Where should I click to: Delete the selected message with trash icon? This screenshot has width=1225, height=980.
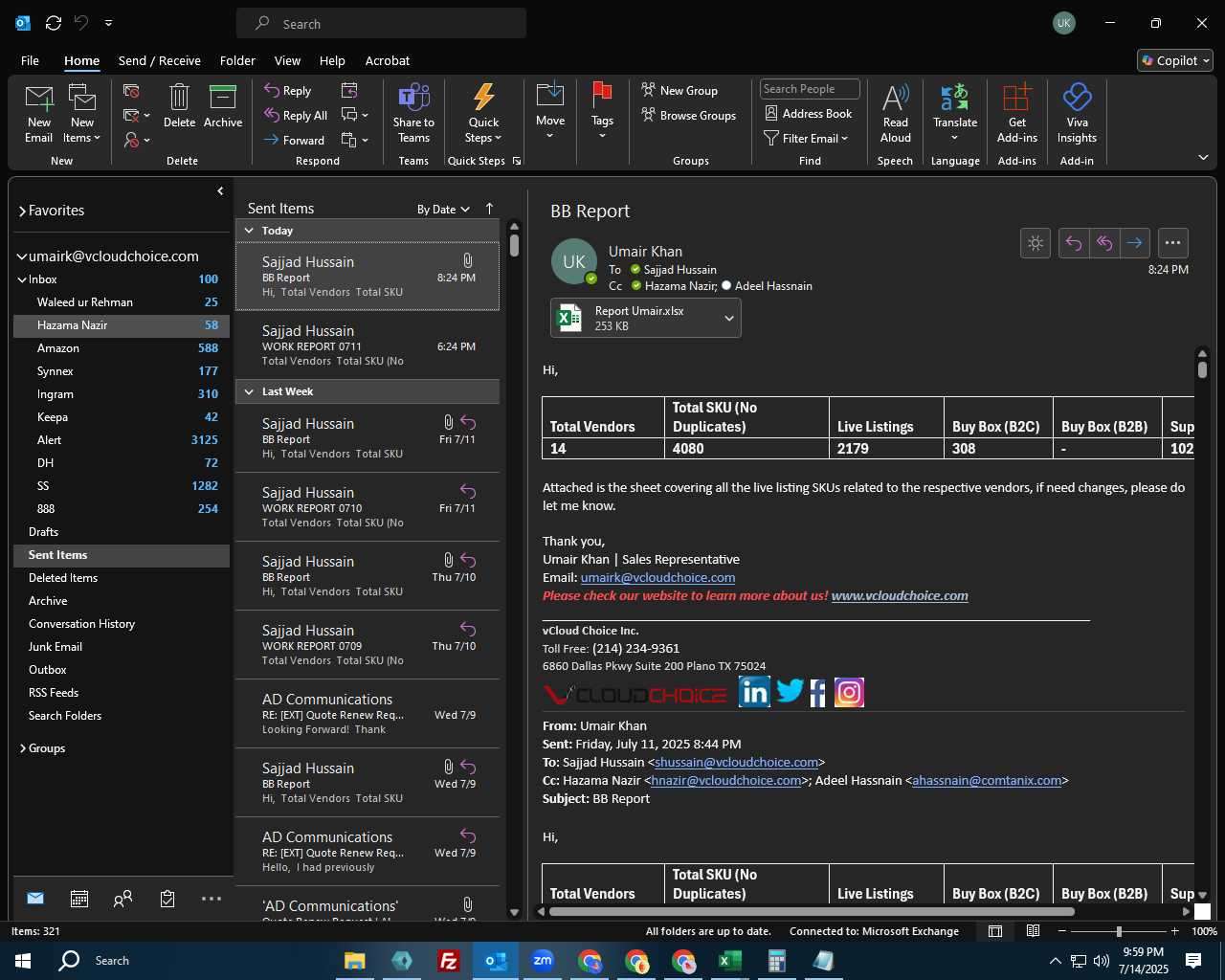click(x=179, y=106)
